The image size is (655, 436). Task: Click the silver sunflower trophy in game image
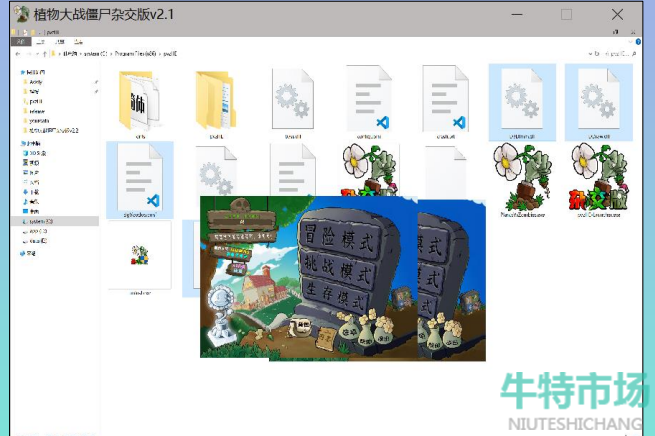point(219,314)
